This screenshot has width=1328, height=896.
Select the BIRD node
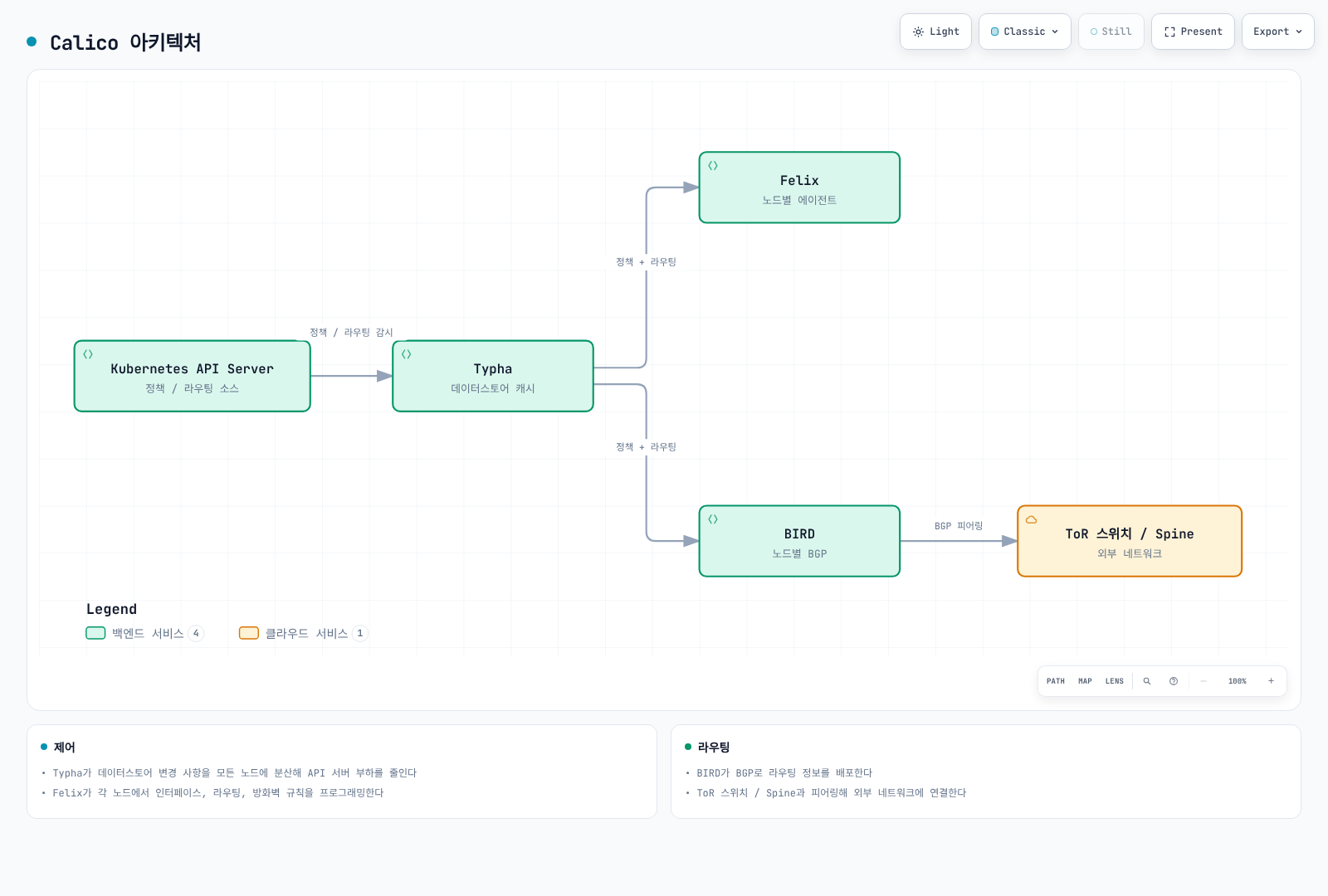point(799,541)
